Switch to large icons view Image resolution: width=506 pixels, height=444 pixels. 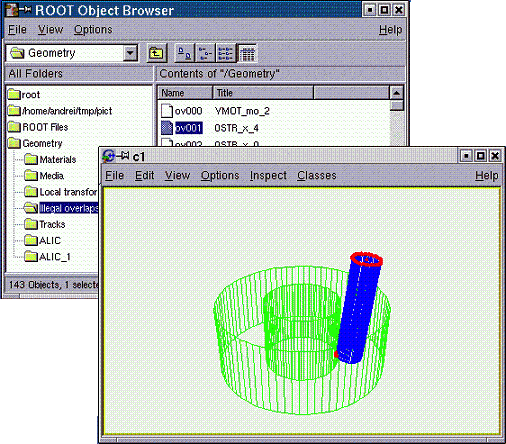coord(185,53)
